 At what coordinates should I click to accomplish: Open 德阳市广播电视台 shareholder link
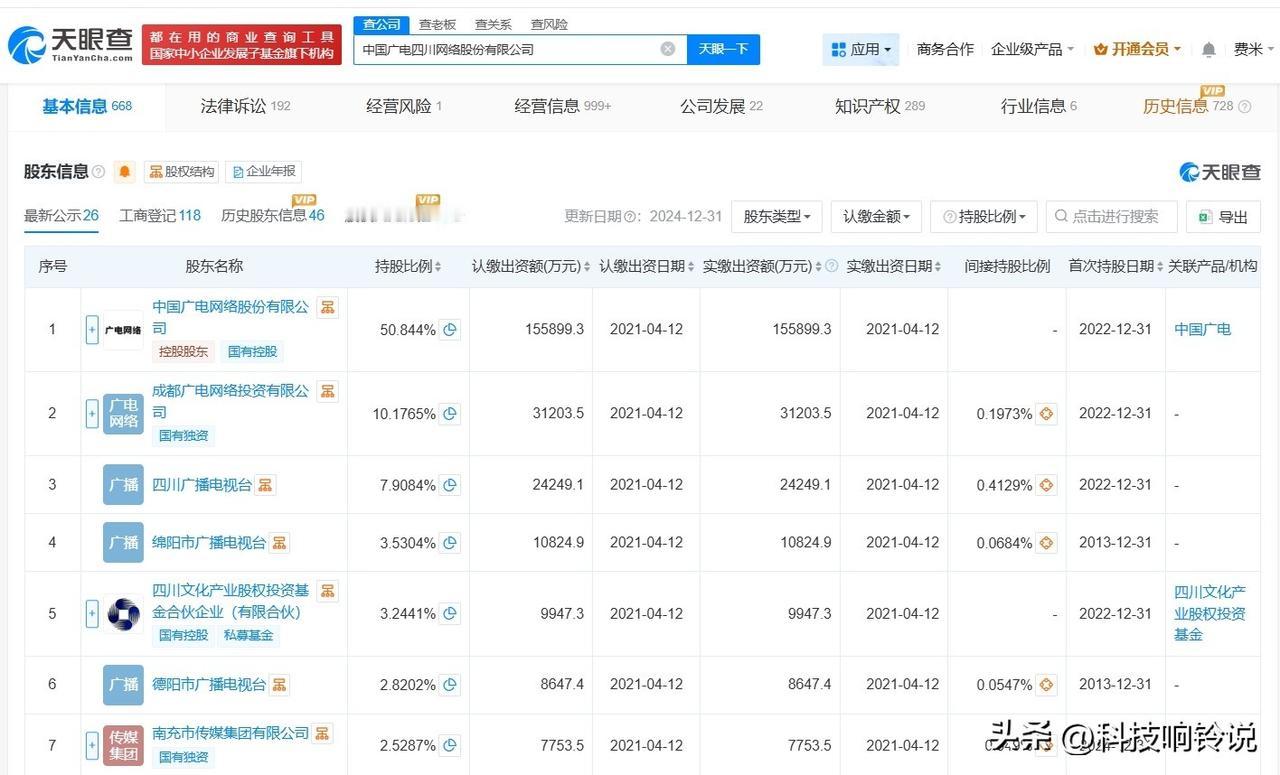[209, 684]
